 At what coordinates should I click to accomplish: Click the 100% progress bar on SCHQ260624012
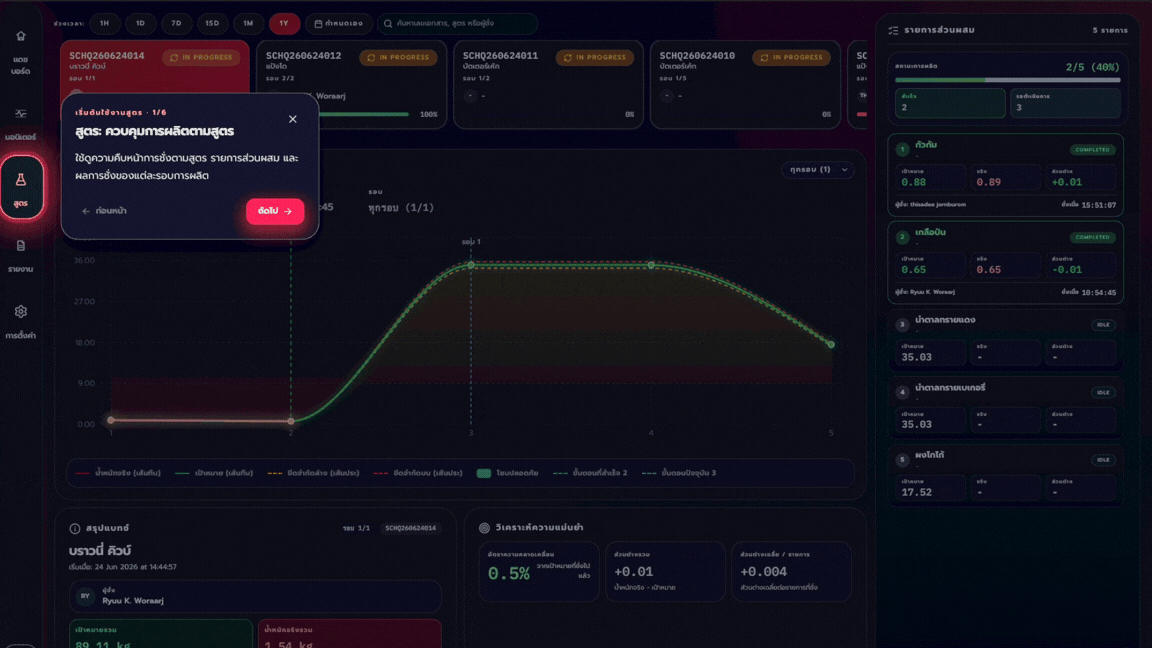(x=364, y=115)
